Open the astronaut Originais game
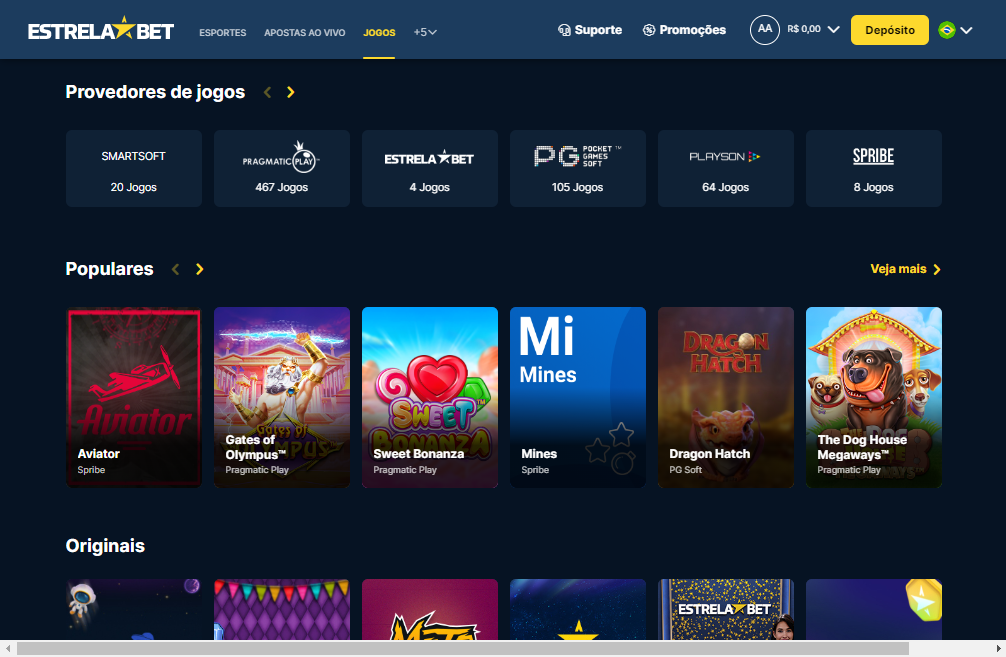 pos(133,610)
